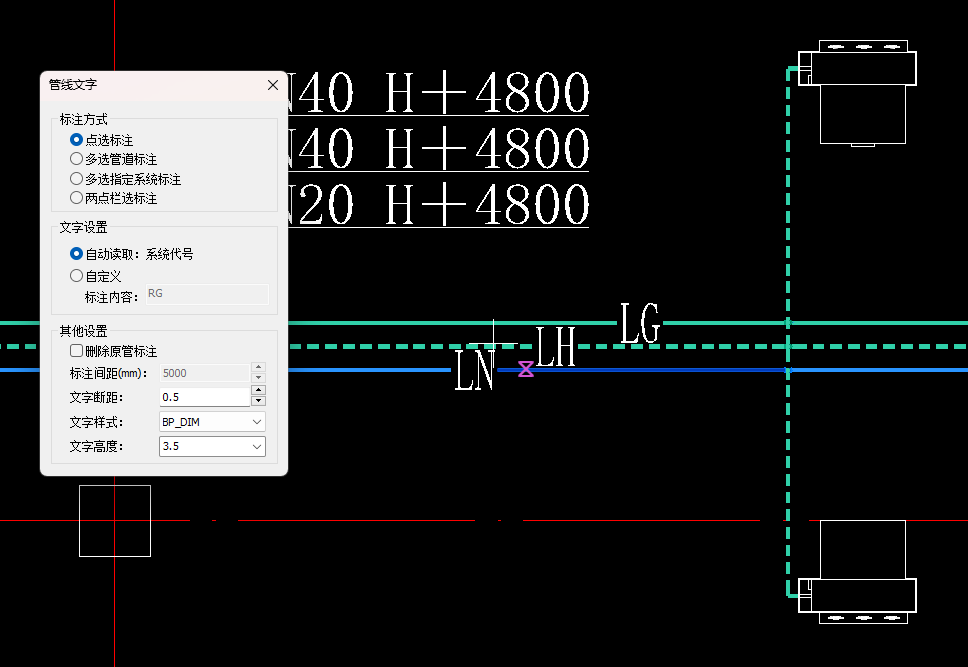
Task: Click the 标注内容 field showing RG
Action: pyautogui.click(x=207, y=294)
